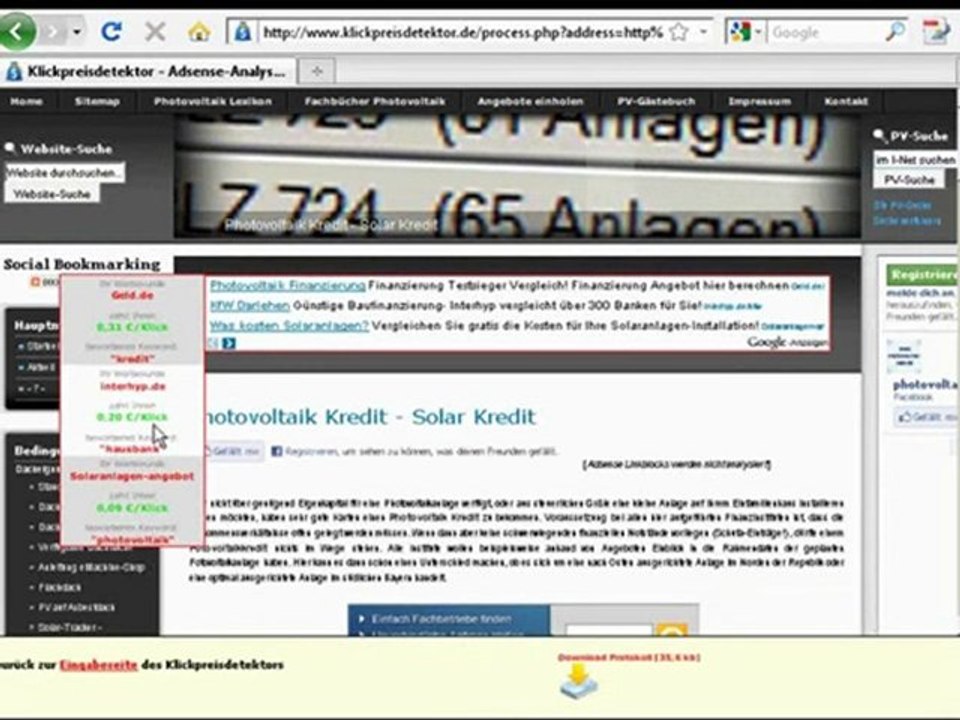The width and height of the screenshot is (960, 720).
Task: Click into the Google search box
Action: [x=824, y=32]
